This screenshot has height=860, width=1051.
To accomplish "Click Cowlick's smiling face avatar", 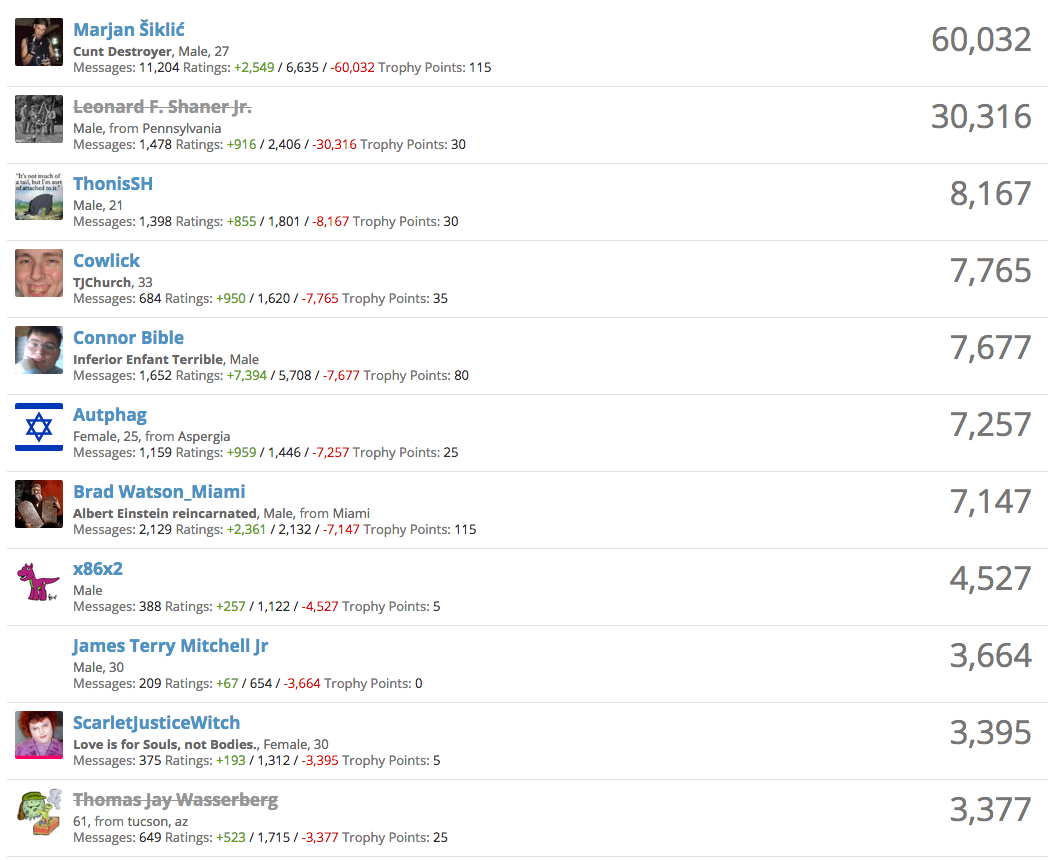I will [39, 273].
